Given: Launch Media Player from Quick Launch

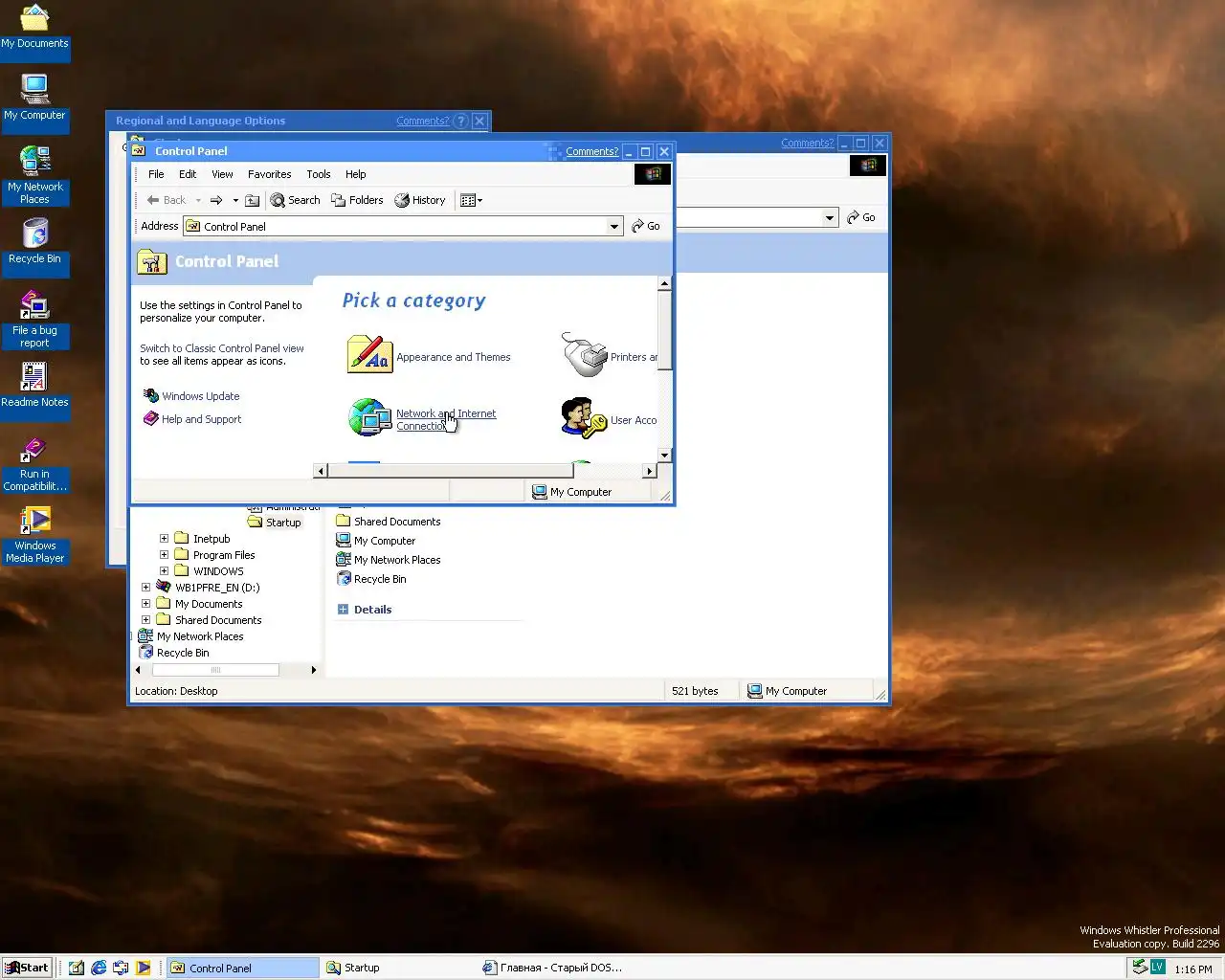Looking at the screenshot, I should click(143, 968).
